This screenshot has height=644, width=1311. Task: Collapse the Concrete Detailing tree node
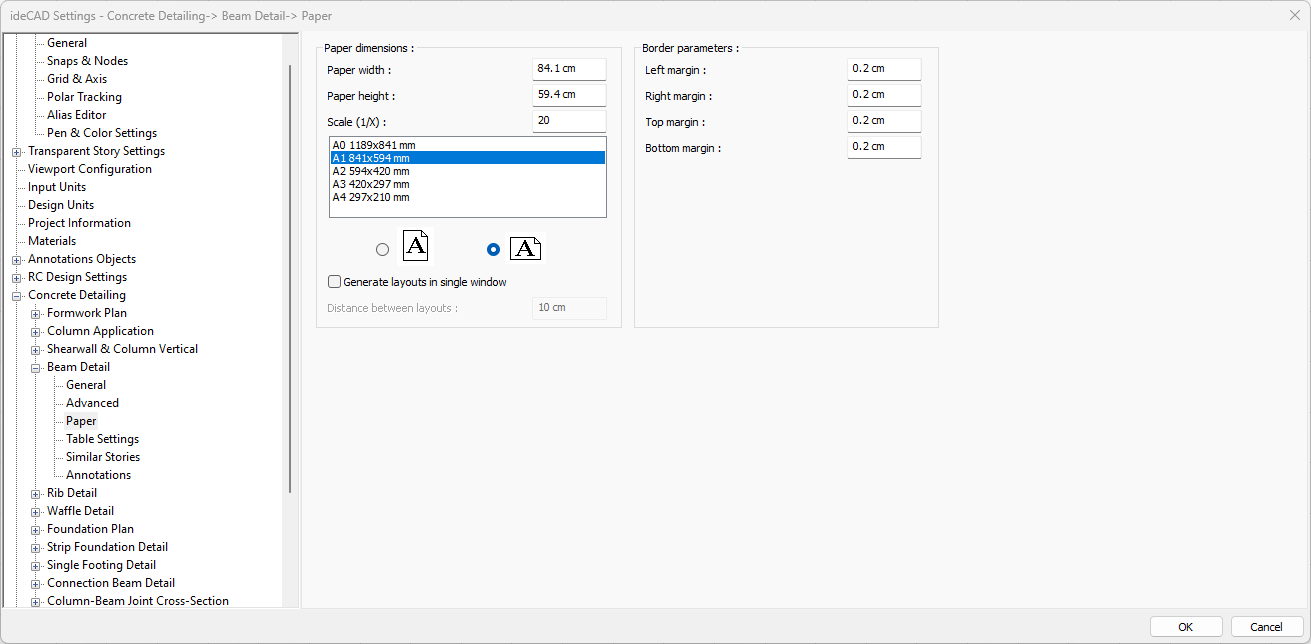[x=17, y=295]
